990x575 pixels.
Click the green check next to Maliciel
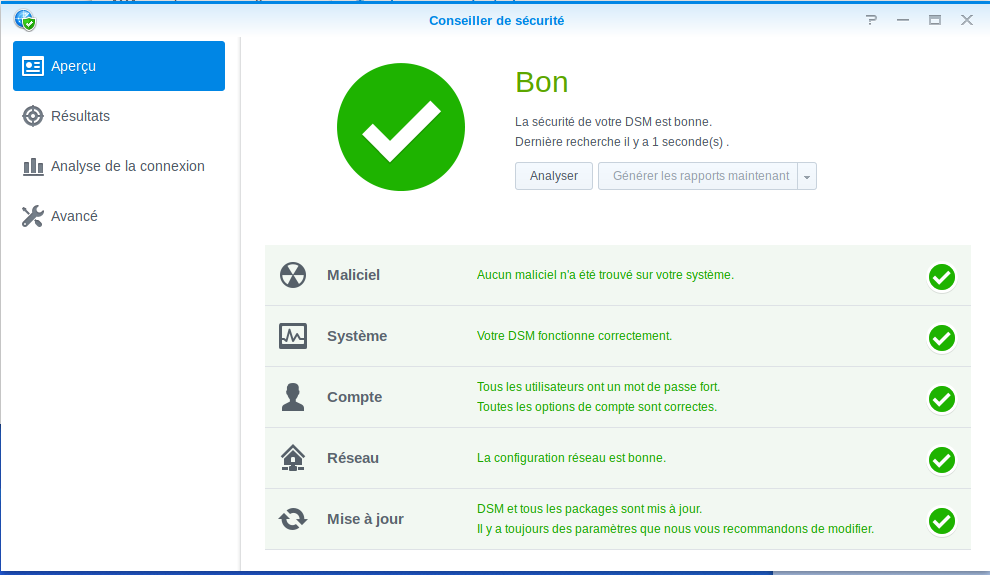[x=941, y=277]
